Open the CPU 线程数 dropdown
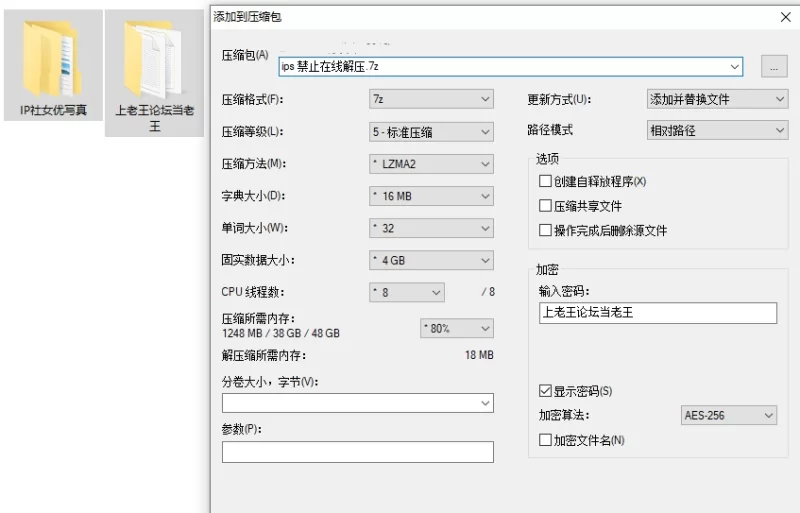 pos(407,292)
